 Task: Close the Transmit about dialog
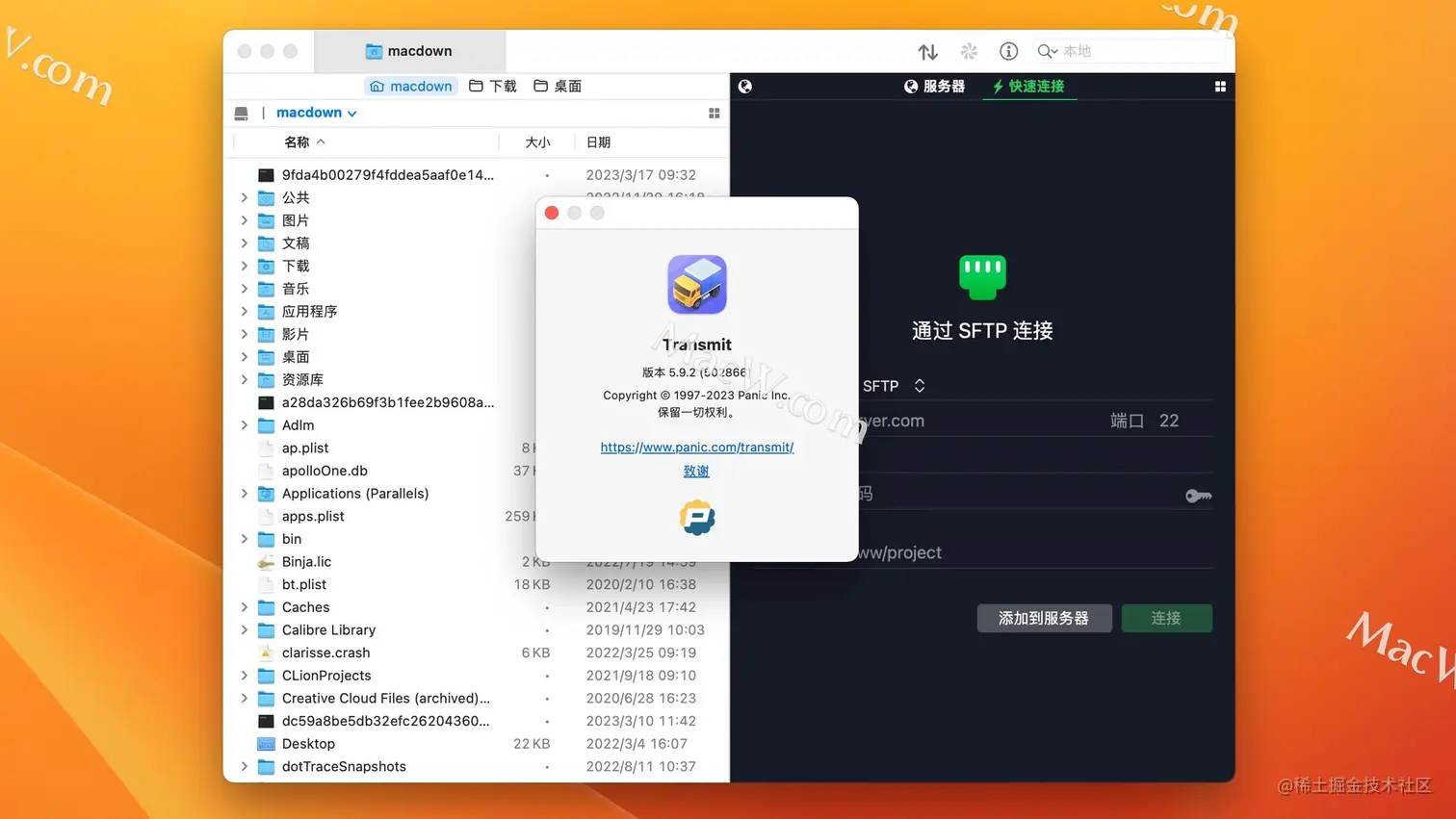[552, 213]
